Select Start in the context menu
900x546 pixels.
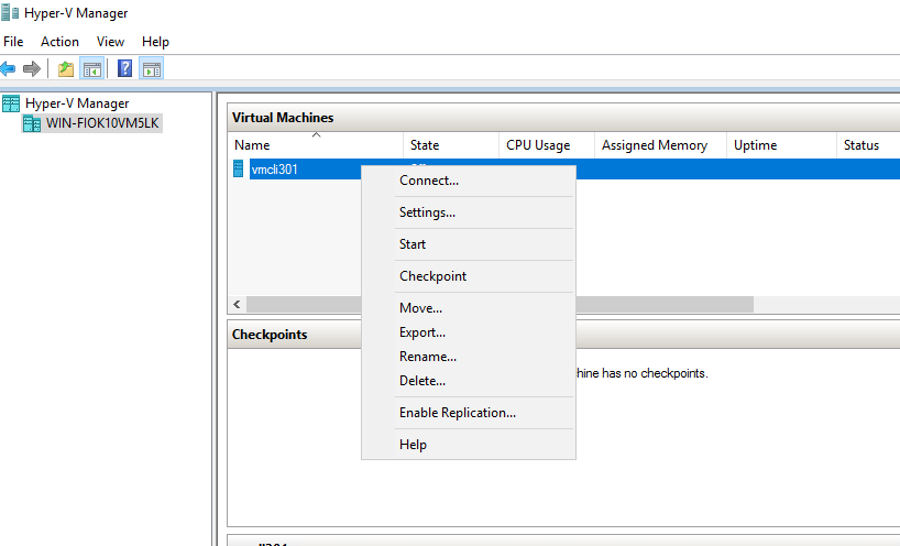click(x=468, y=245)
